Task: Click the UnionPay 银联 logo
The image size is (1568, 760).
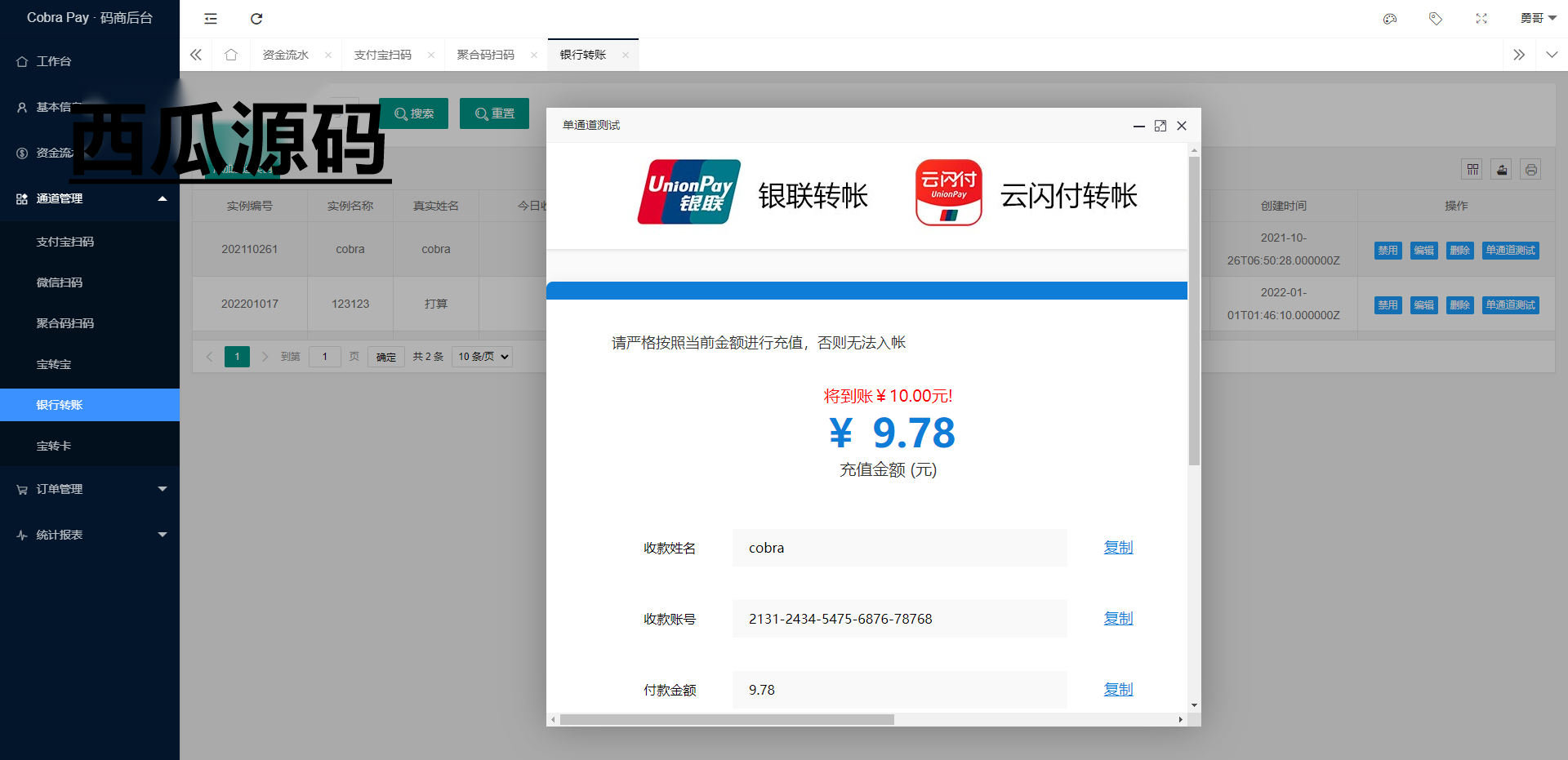Action: 688,192
